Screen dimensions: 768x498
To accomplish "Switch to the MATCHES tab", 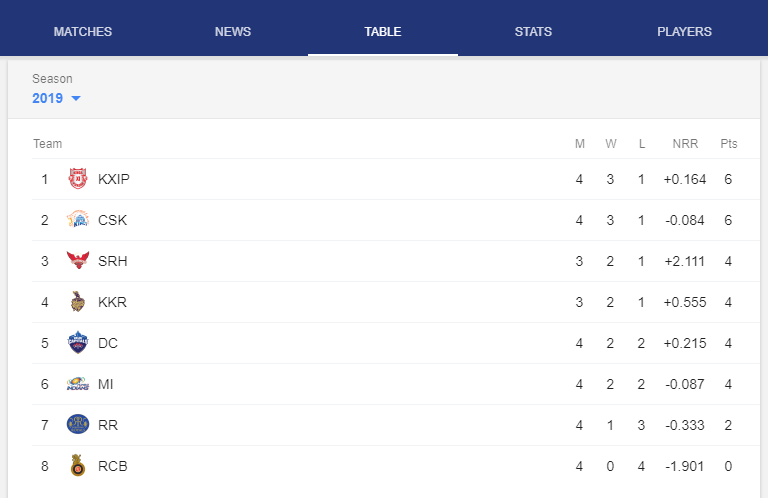I will point(83,32).
